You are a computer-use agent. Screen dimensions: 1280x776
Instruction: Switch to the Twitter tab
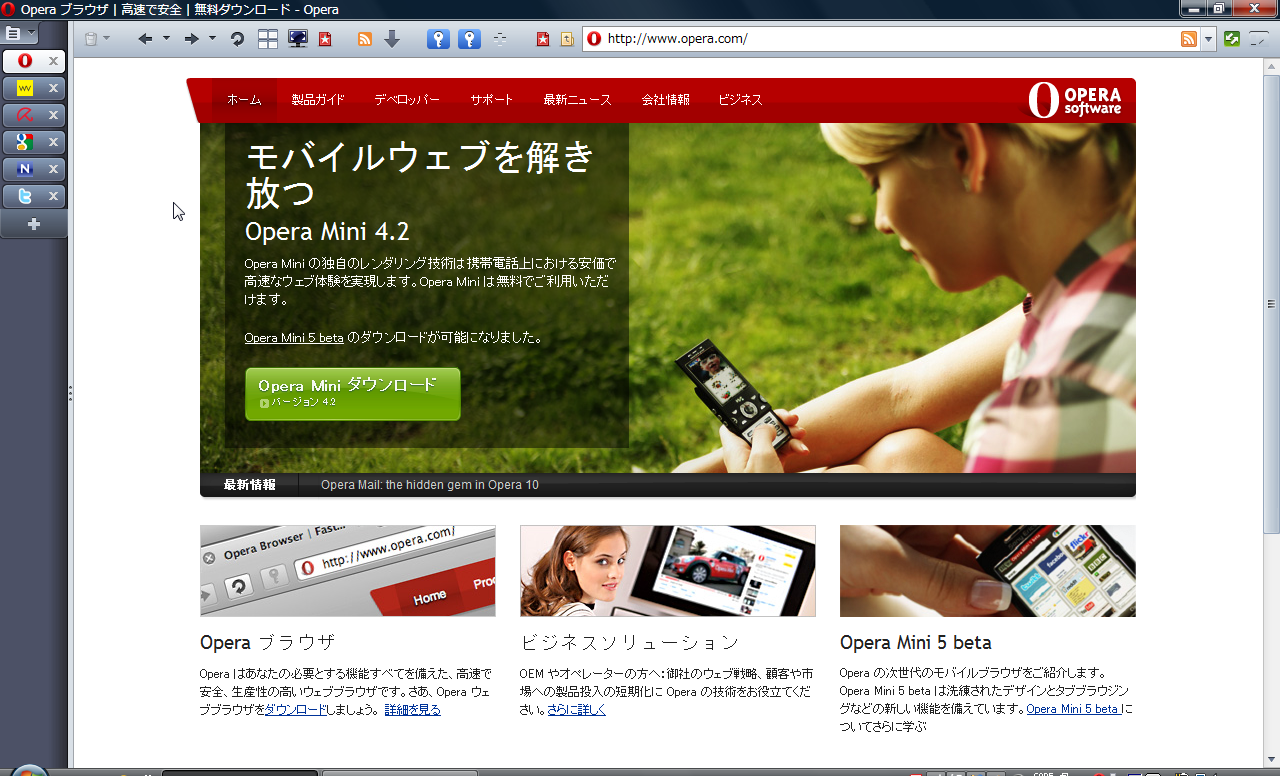pyautogui.click(x=25, y=196)
